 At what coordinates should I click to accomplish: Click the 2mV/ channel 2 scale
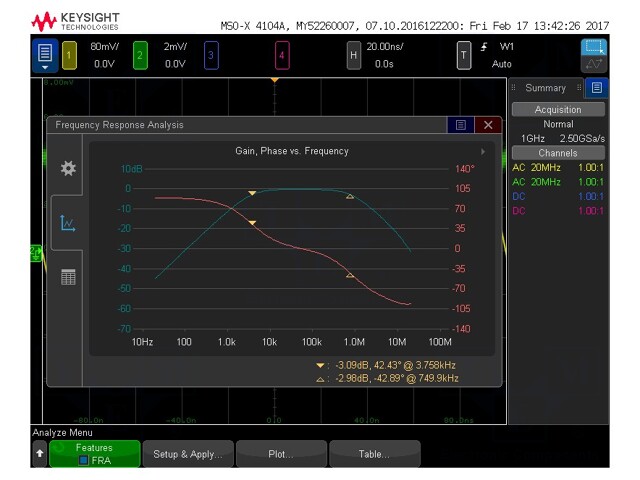click(x=176, y=47)
